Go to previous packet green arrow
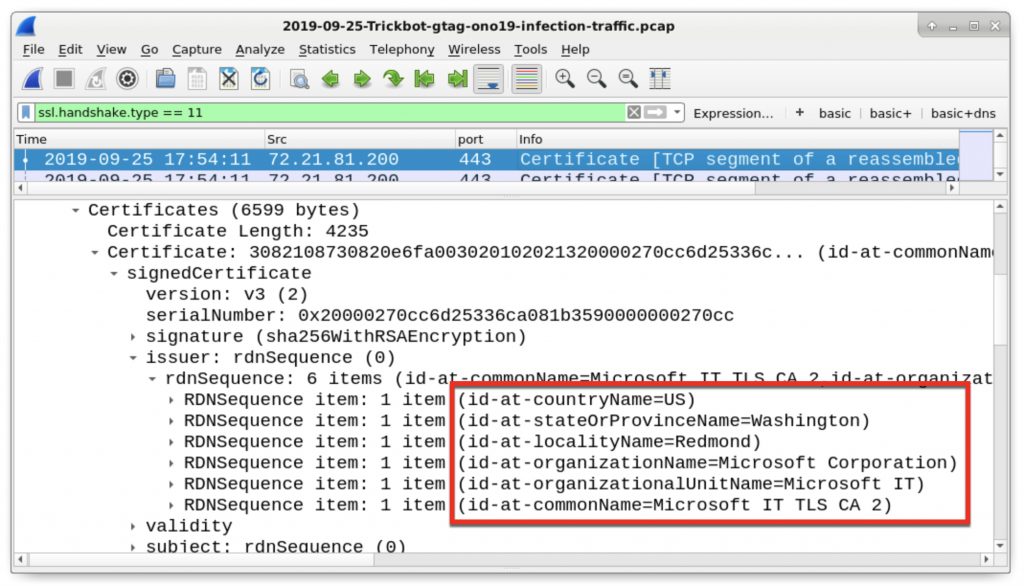The image size is (1024, 586). pos(330,79)
